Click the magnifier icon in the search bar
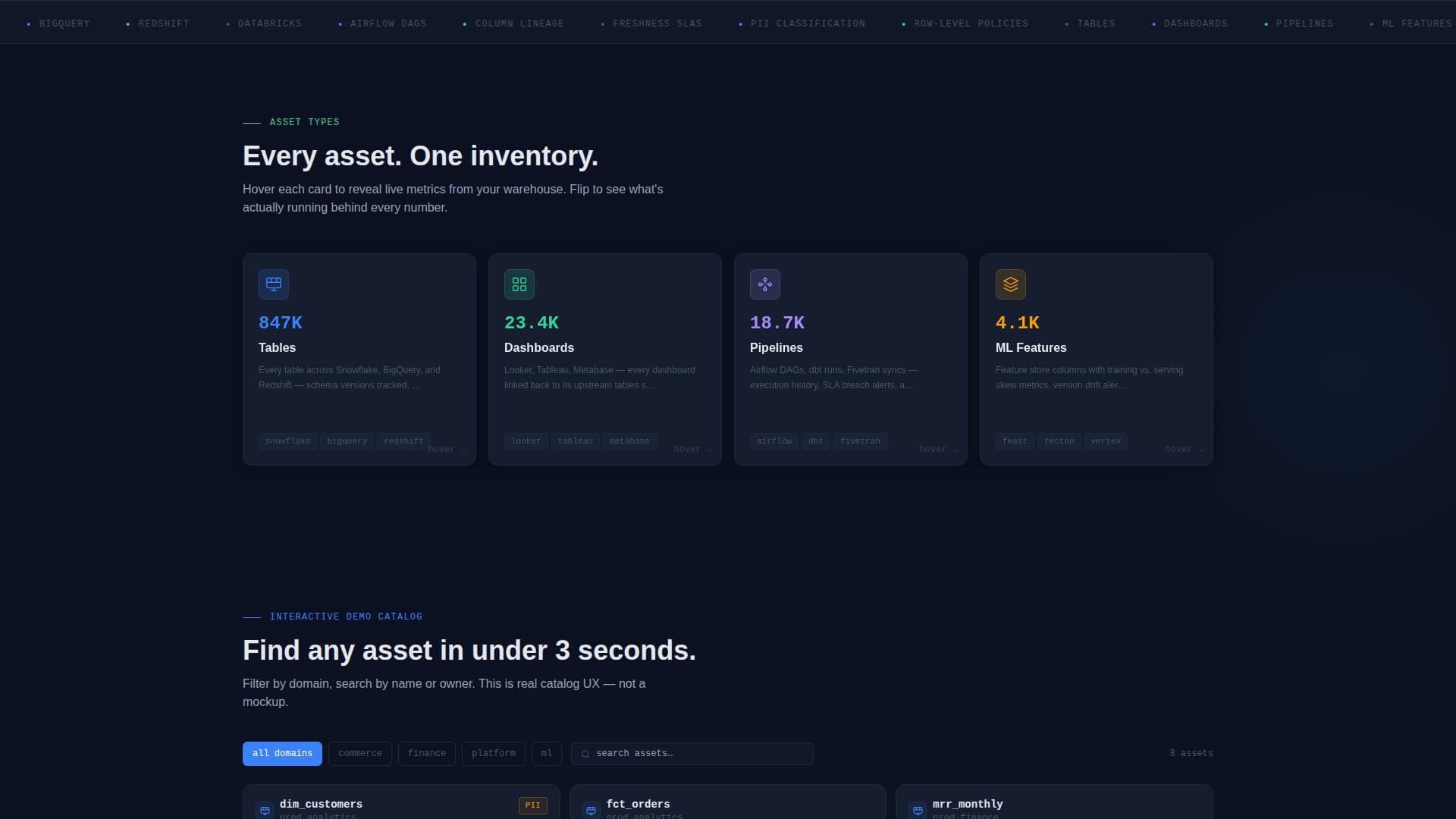 click(x=585, y=753)
